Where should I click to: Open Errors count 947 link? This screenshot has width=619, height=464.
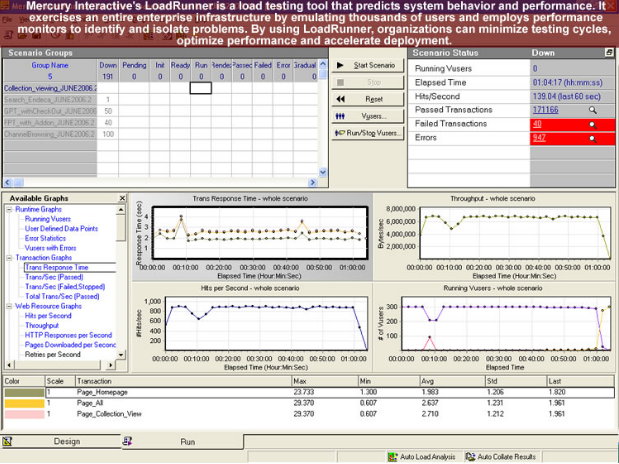(x=539, y=138)
